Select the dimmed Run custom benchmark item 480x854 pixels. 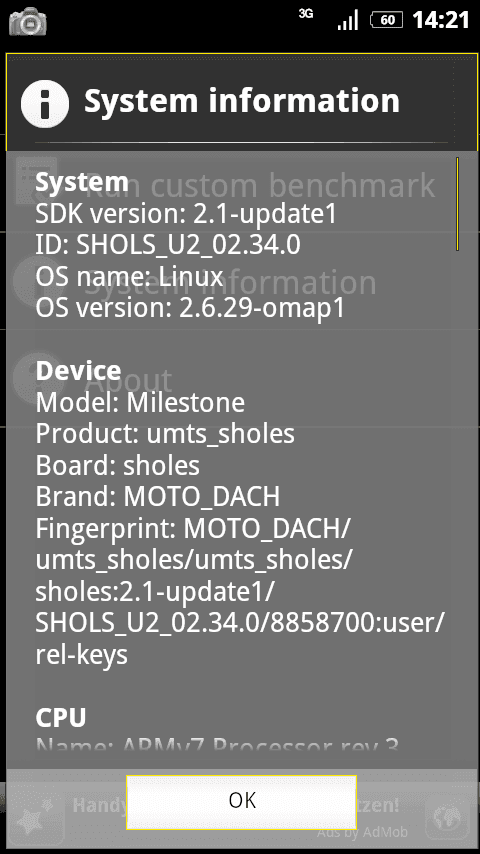[260, 186]
